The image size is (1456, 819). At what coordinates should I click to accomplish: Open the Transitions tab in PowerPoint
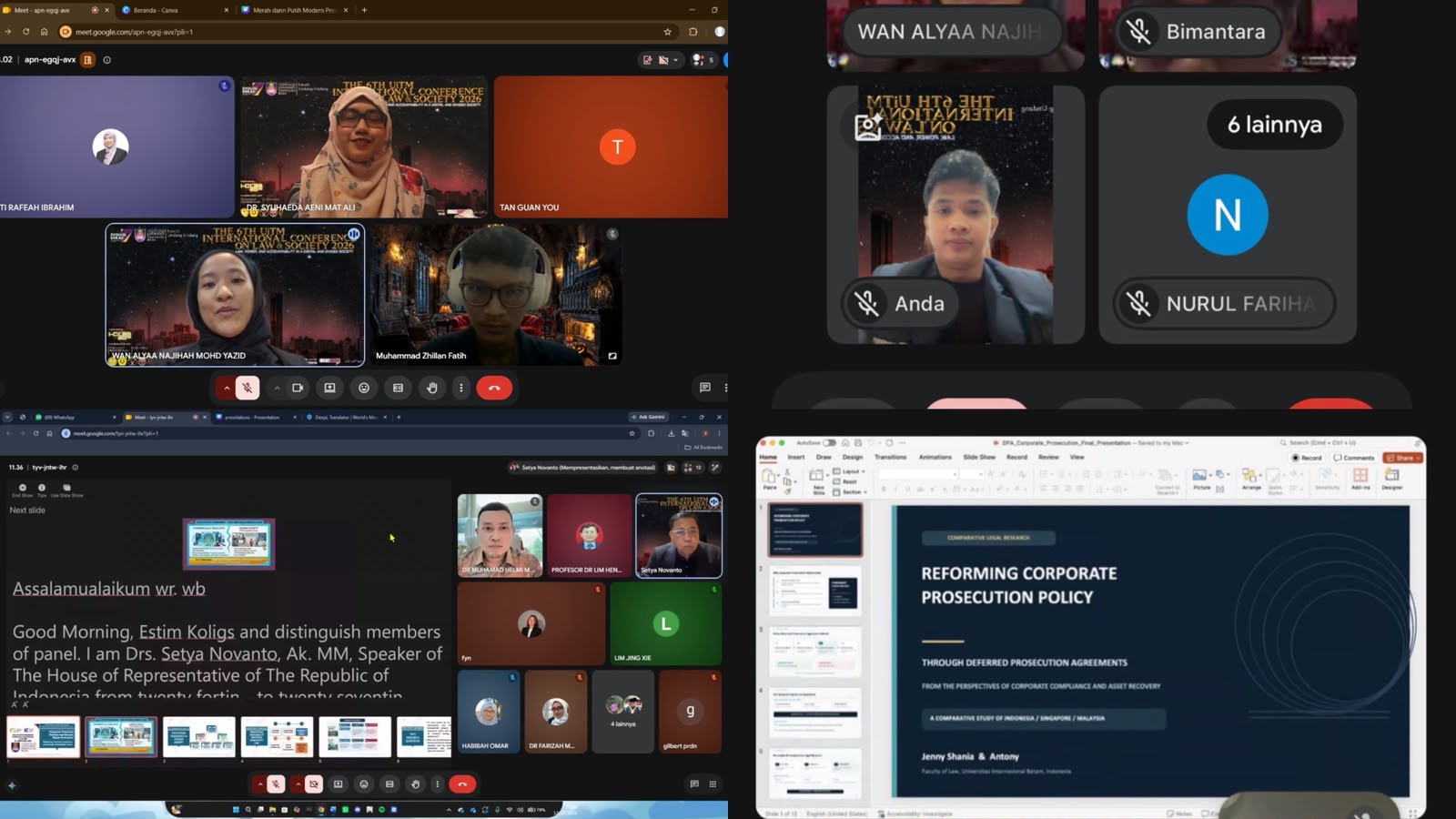890,457
